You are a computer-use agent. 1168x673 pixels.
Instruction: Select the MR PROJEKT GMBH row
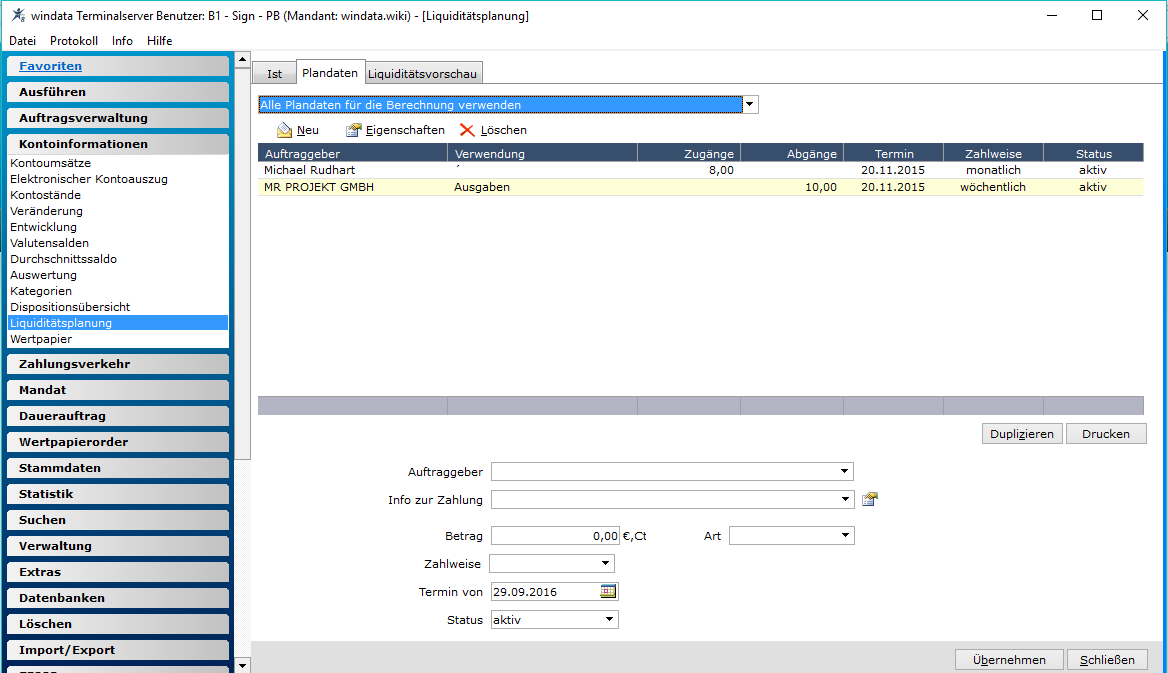(700, 187)
